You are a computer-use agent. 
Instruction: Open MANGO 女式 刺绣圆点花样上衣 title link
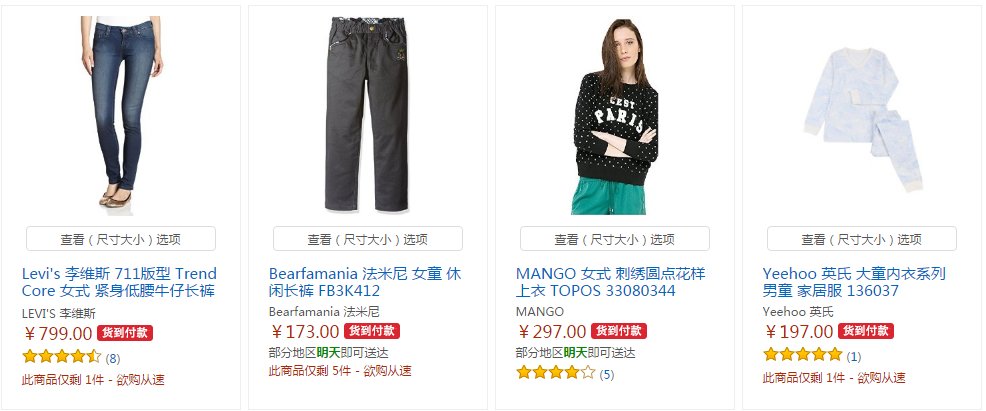click(611, 282)
